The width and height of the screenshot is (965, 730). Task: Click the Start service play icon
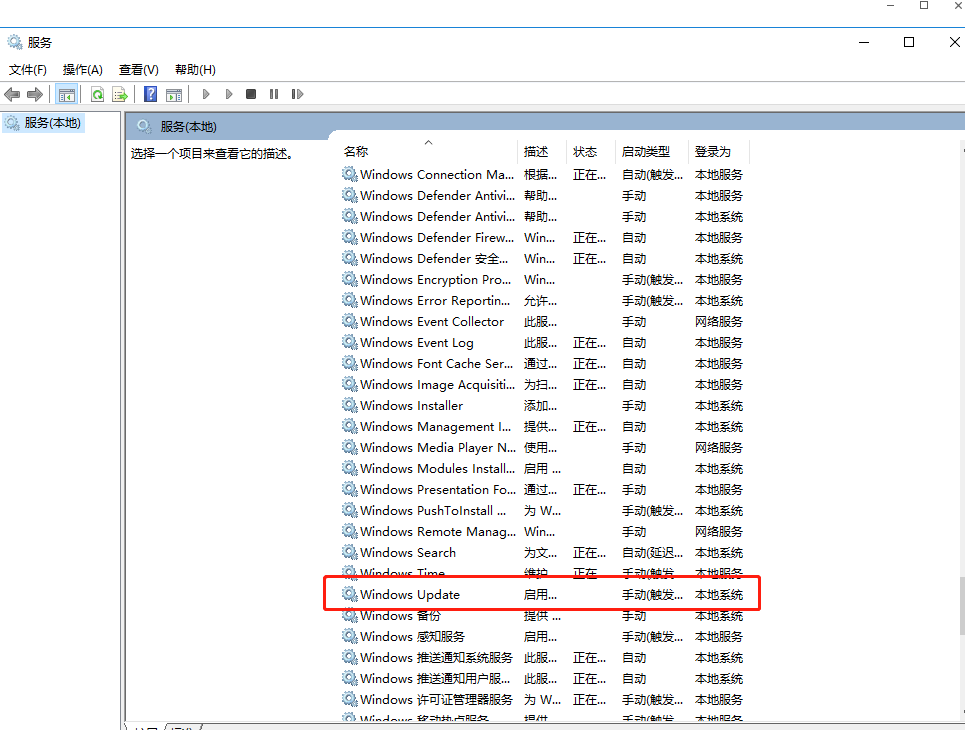[206, 94]
